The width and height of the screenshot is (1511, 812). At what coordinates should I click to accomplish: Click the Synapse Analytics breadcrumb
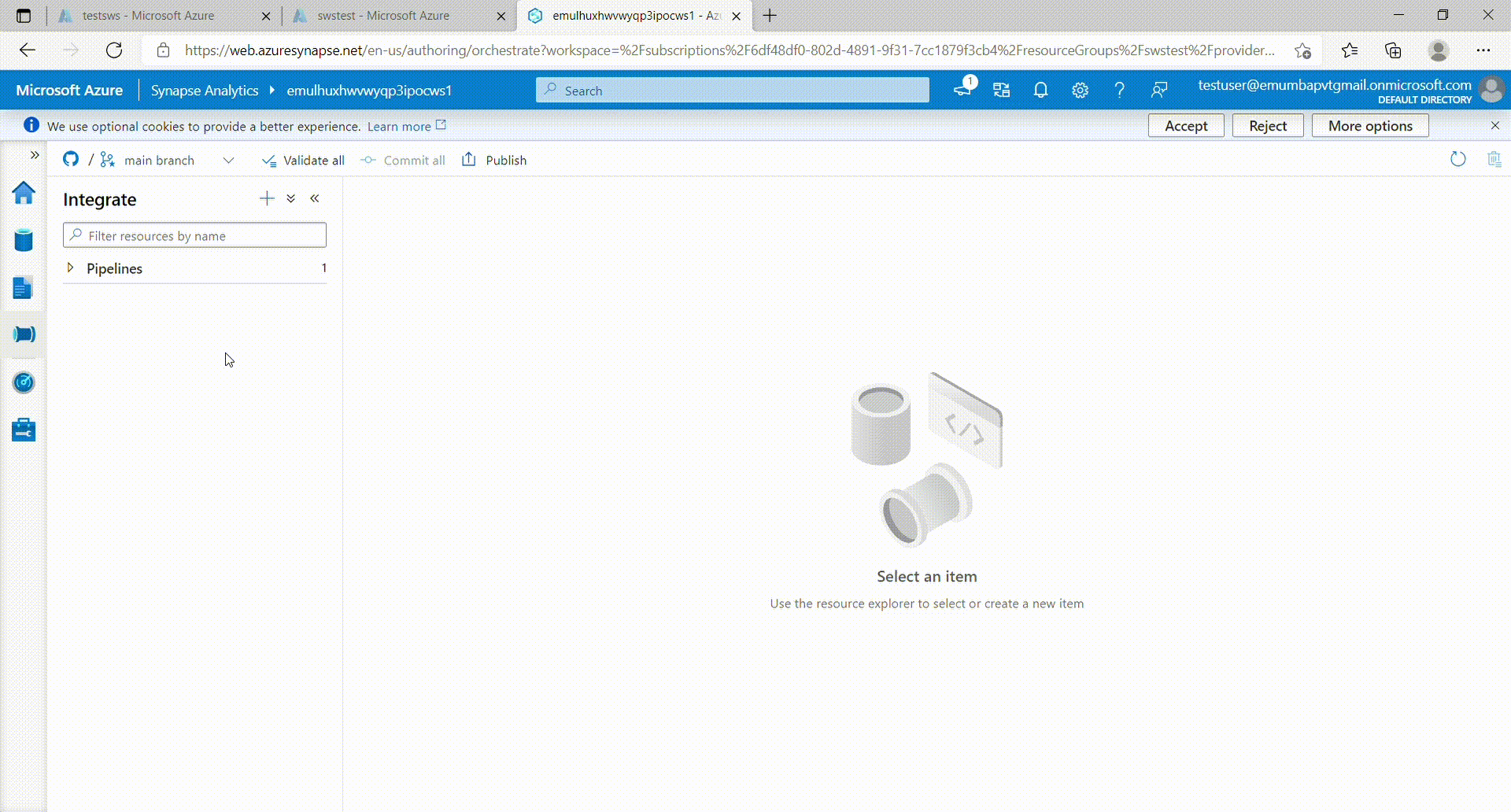point(205,90)
